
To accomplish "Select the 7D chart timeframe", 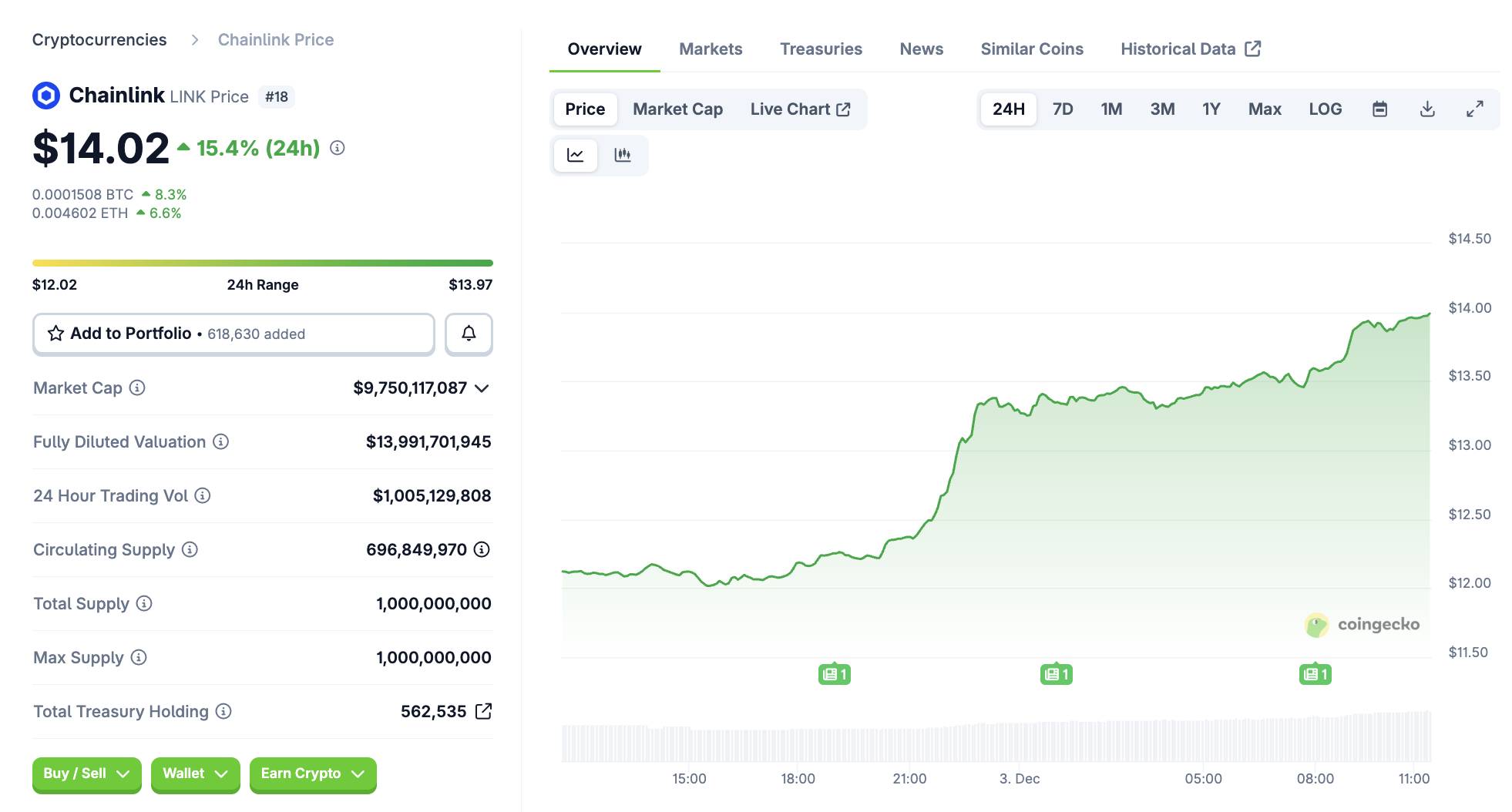I will (1062, 109).
